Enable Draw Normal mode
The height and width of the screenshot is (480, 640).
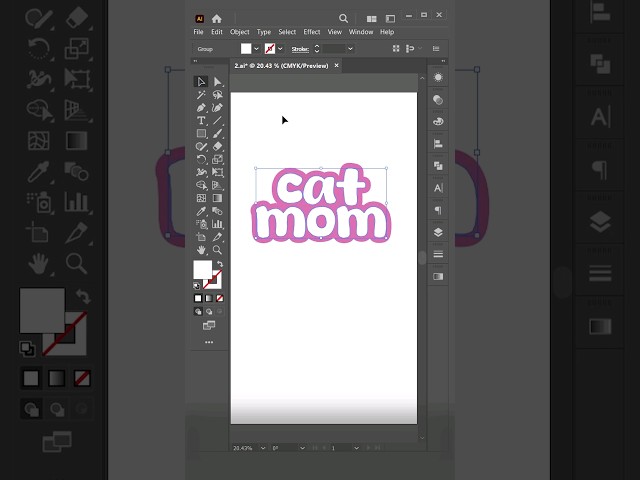click(198, 311)
